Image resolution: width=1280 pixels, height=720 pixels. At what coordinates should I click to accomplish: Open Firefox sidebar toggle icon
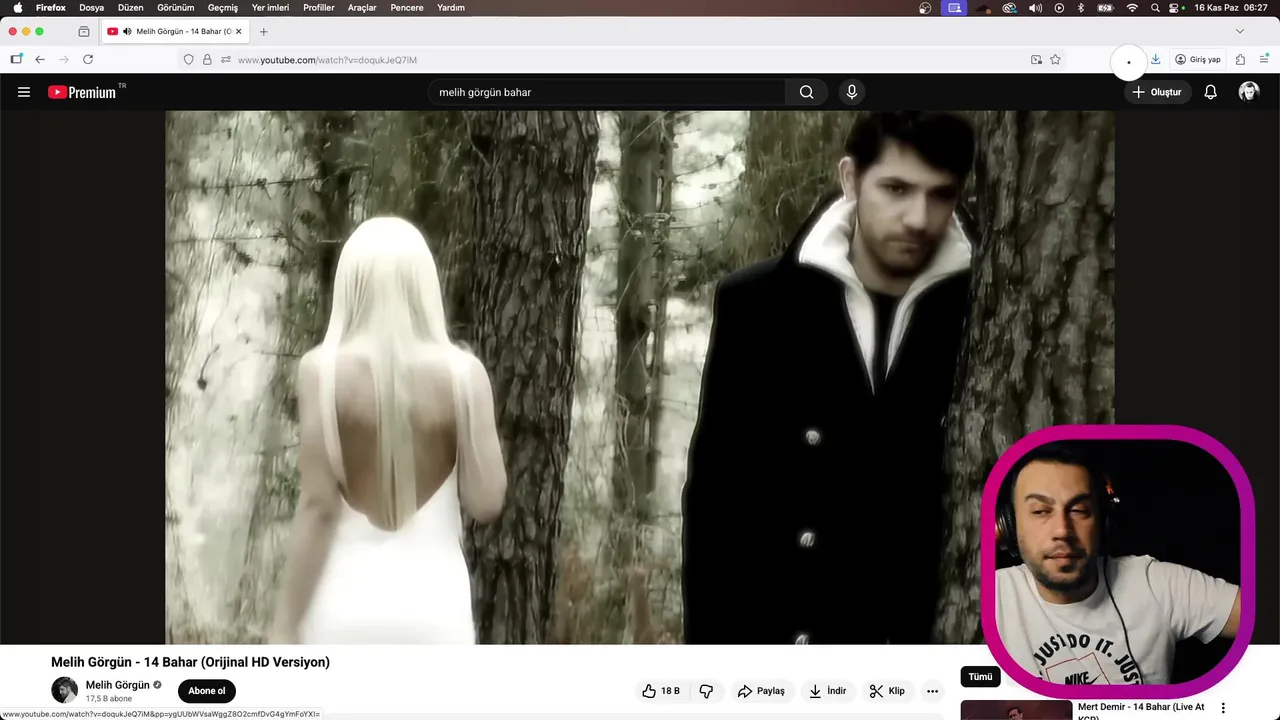(16, 60)
